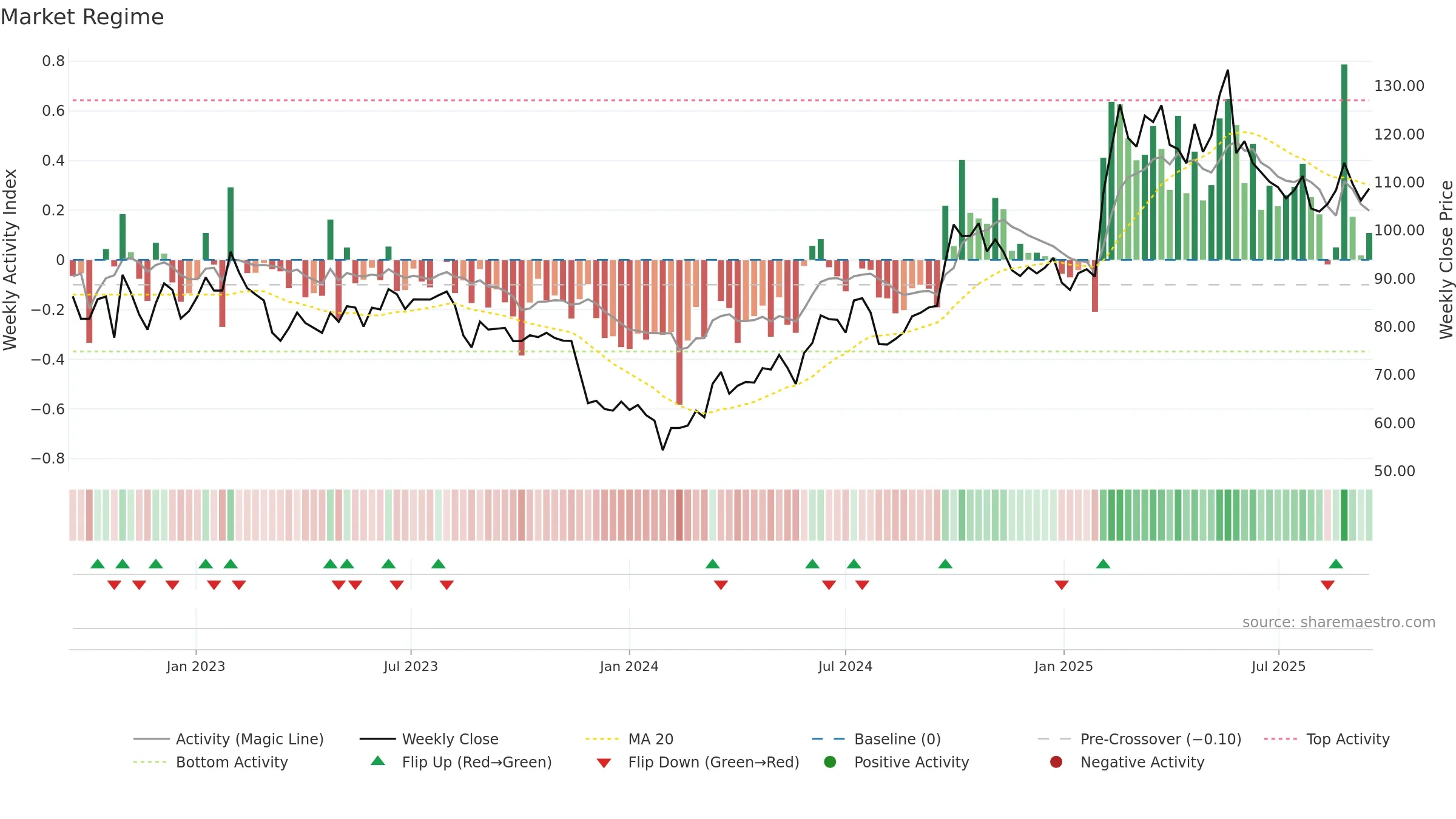Click the Flip Down marker at Jan 2025
Image resolution: width=1456 pixels, height=819 pixels.
click(1062, 585)
